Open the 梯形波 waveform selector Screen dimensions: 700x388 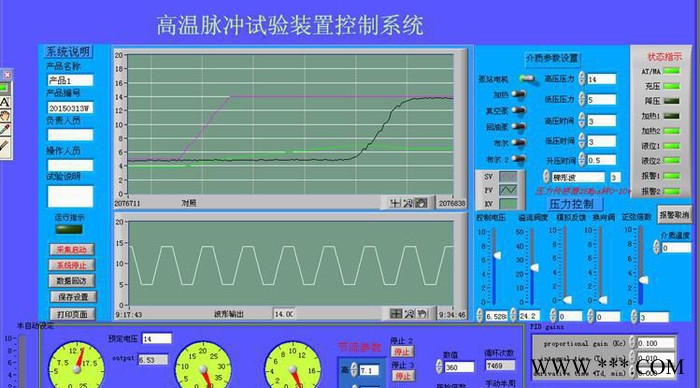(578, 178)
